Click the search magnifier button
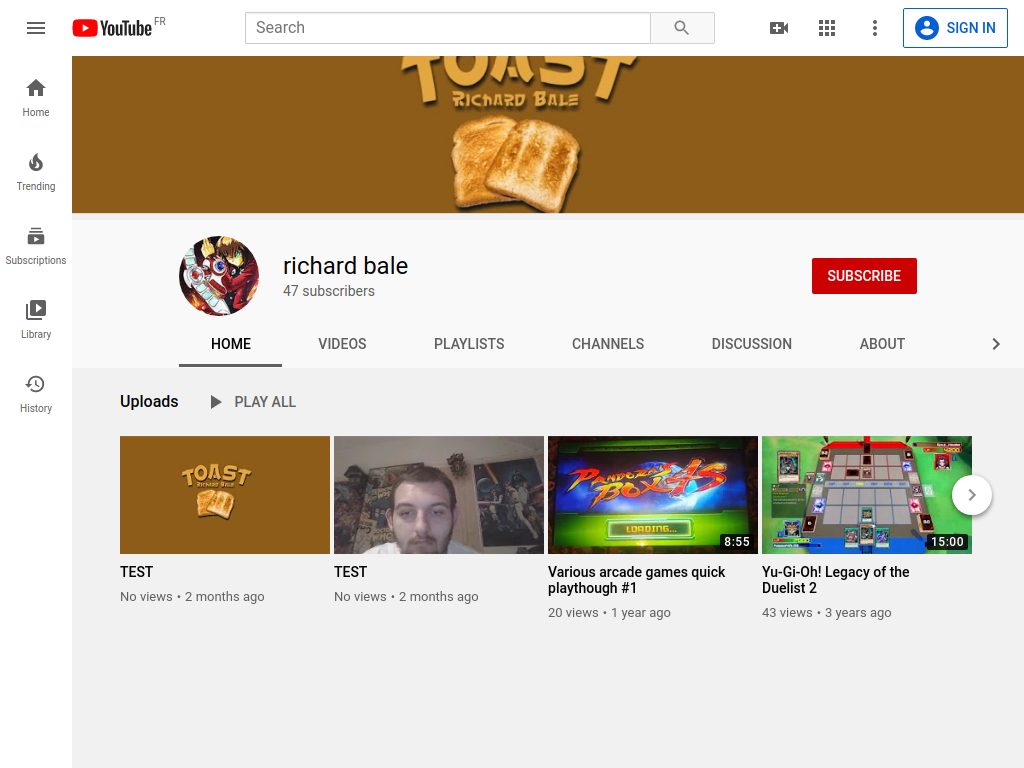Screen dimensions: 1024x768 click(682, 28)
